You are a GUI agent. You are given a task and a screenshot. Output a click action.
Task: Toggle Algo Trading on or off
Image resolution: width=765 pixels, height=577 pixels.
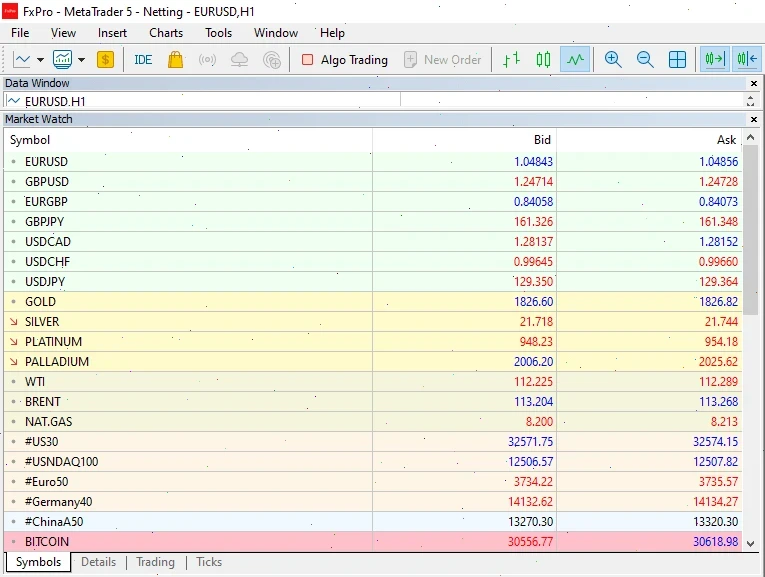344,60
